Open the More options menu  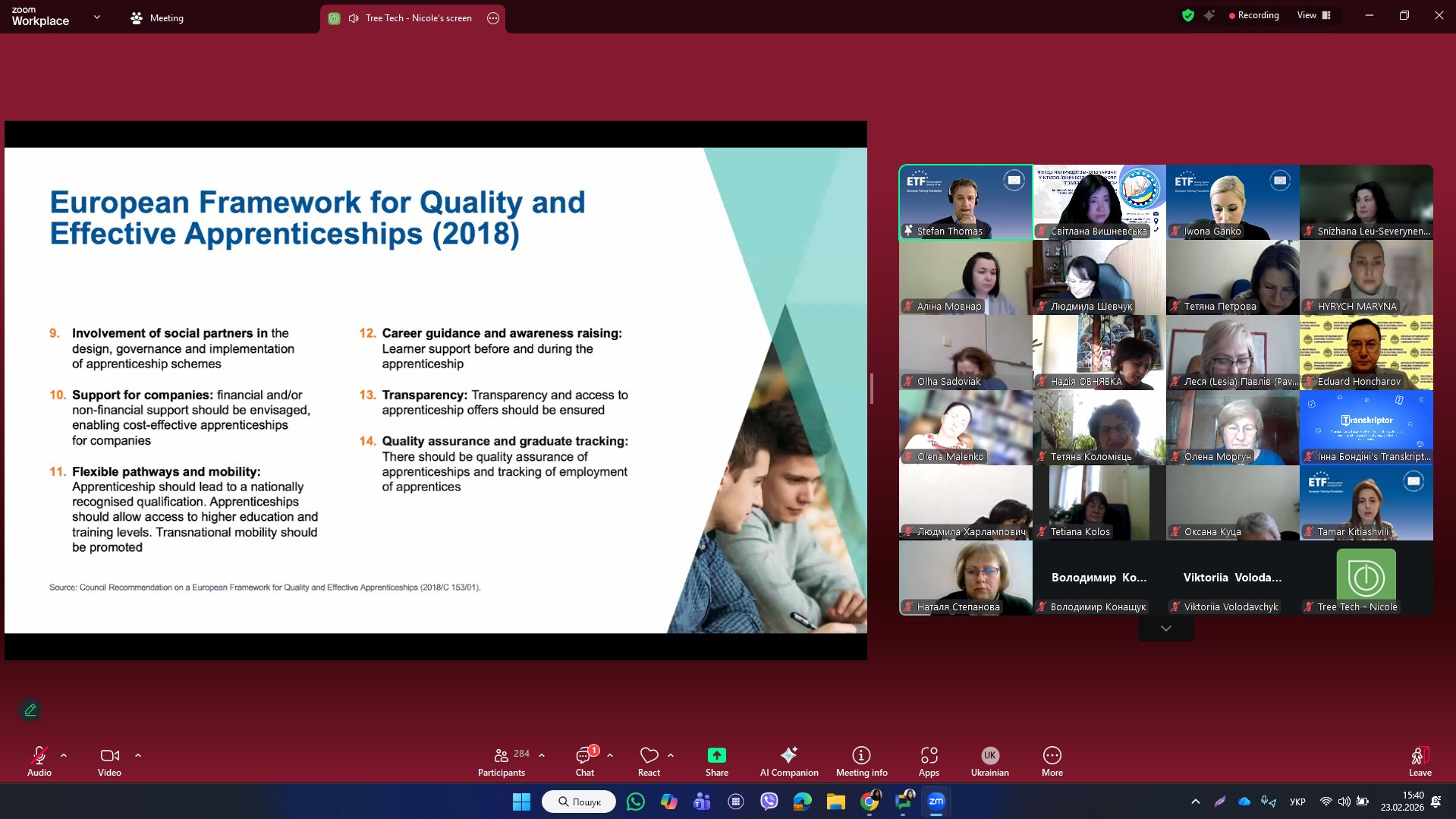tap(1052, 761)
